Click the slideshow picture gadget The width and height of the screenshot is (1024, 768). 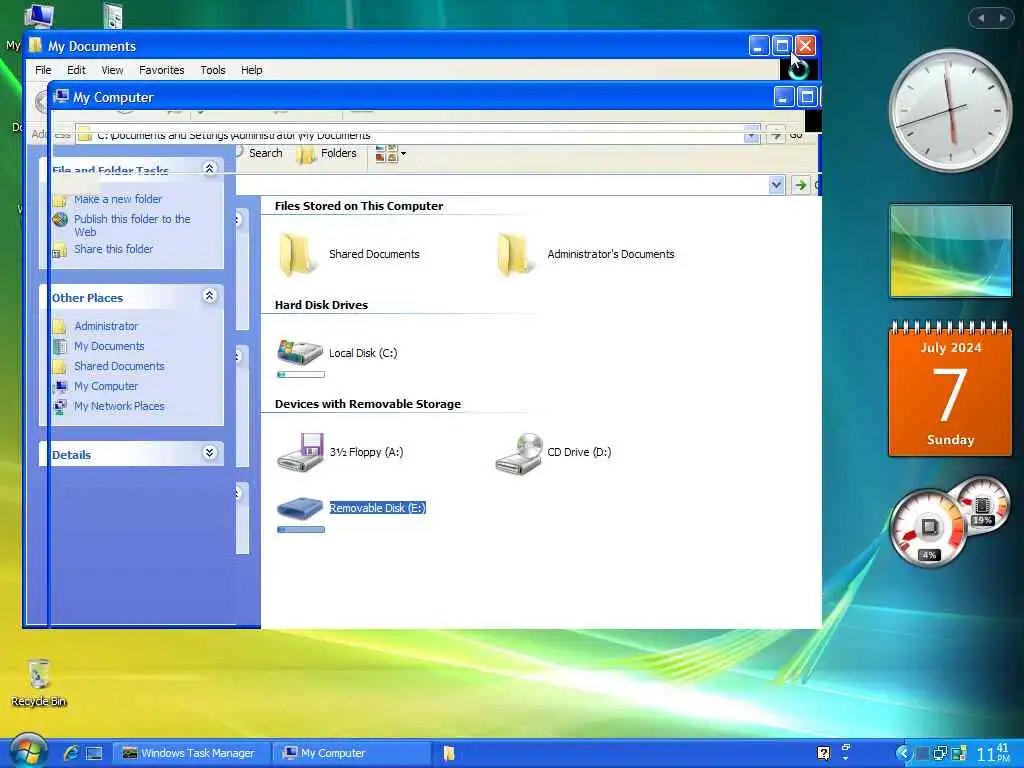point(951,251)
